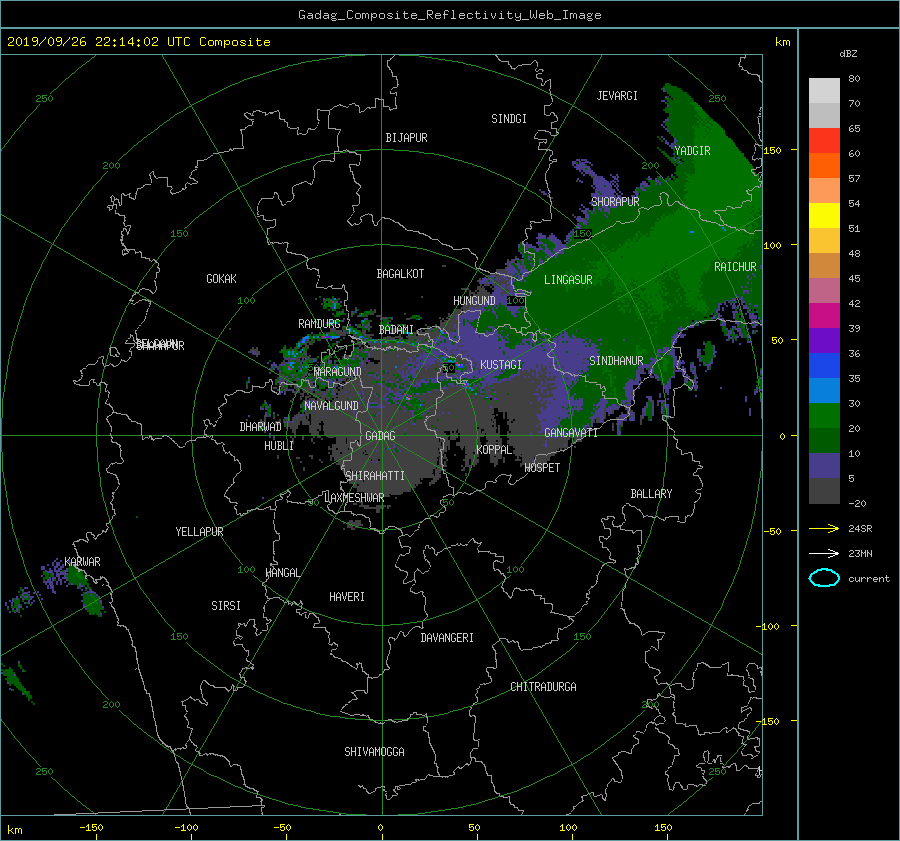This screenshot has width=900, height=841.
Task: Click the HANGAL city label
Action: pyautogui.click(x=282, y=573)
